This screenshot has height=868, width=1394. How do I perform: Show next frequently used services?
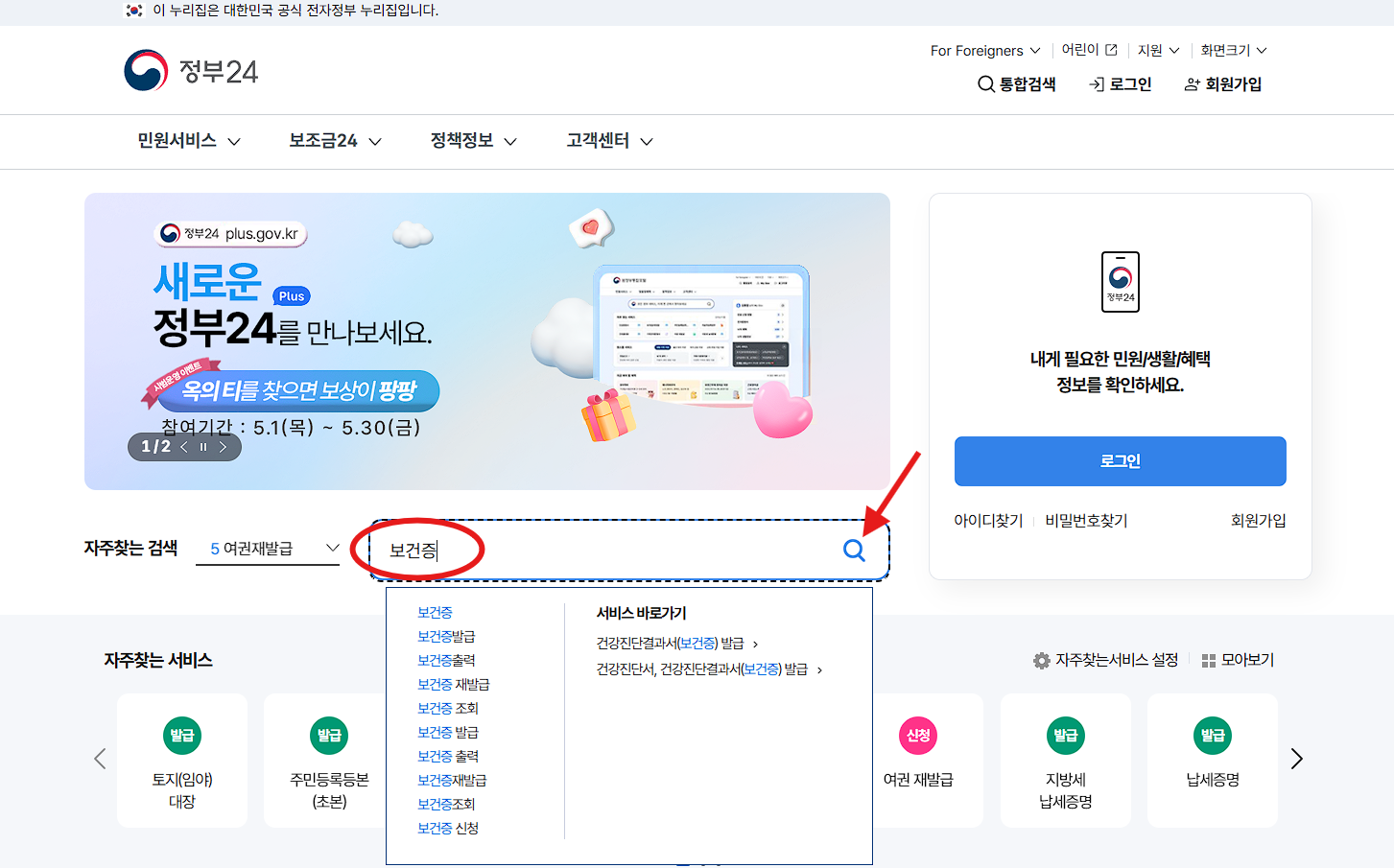click(1296, 759)
